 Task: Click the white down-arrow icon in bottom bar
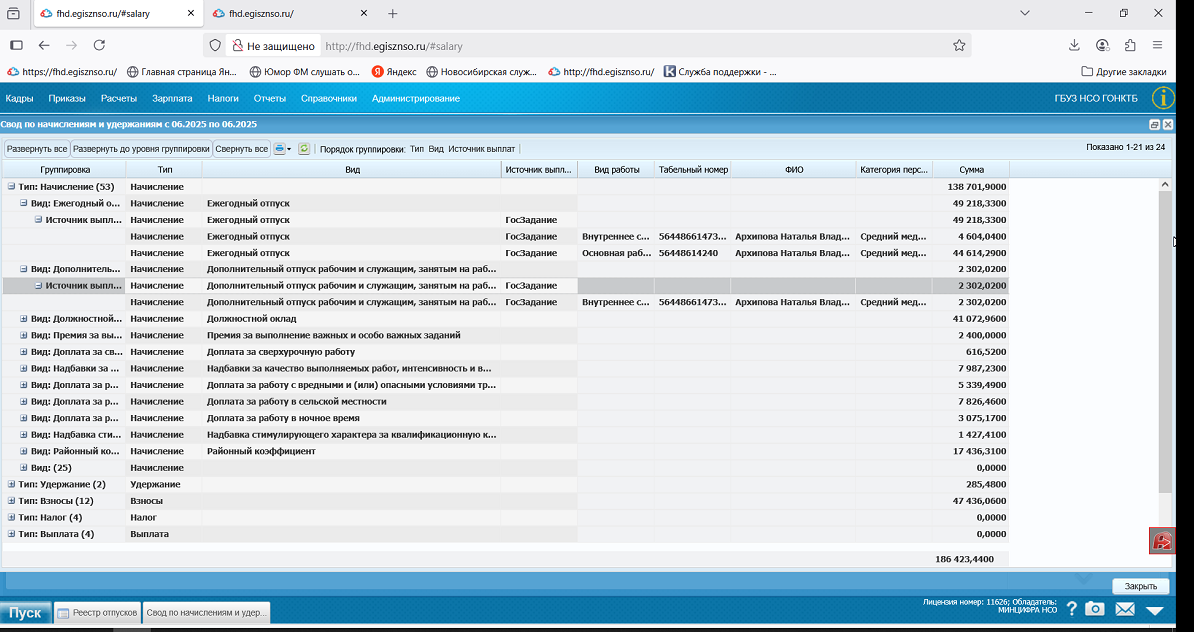[x=1155, y=610]
